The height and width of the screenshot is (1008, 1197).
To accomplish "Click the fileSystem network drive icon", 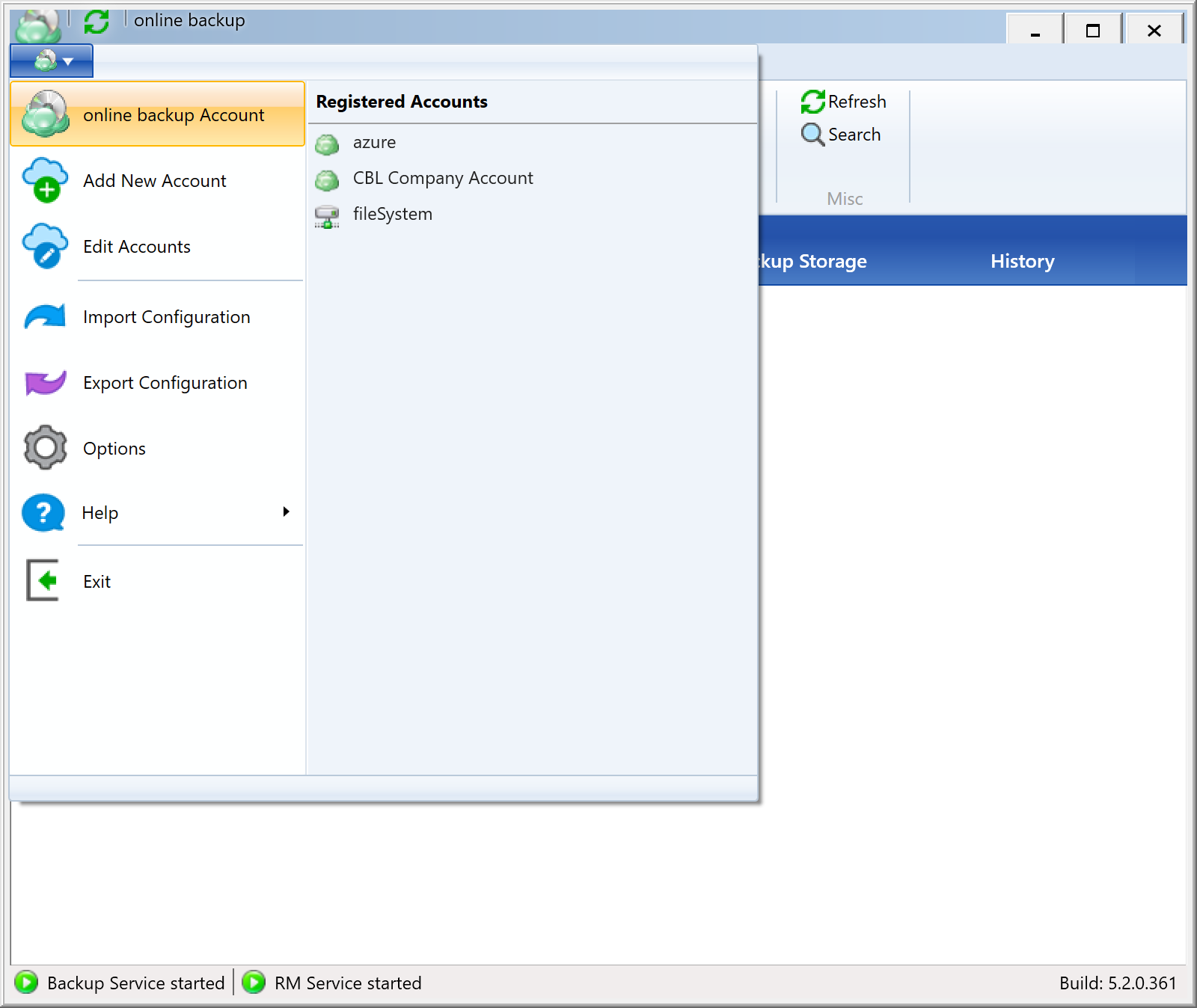I will click(327, 216).
